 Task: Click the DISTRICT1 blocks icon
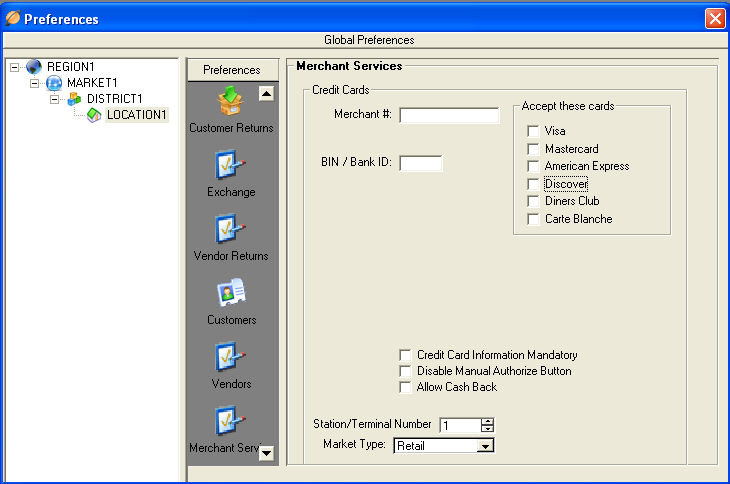pos(74,99)
